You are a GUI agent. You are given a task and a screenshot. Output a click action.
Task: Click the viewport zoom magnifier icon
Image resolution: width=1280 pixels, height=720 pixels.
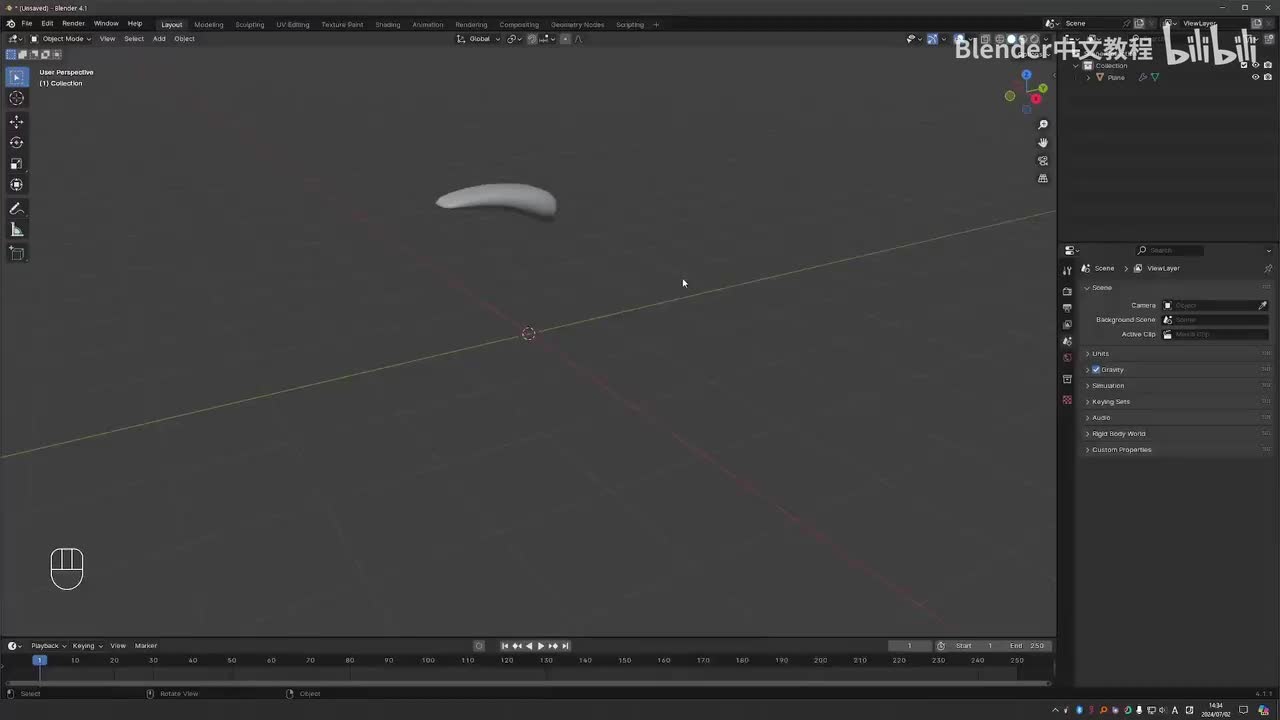click(x=1043, y=125)
